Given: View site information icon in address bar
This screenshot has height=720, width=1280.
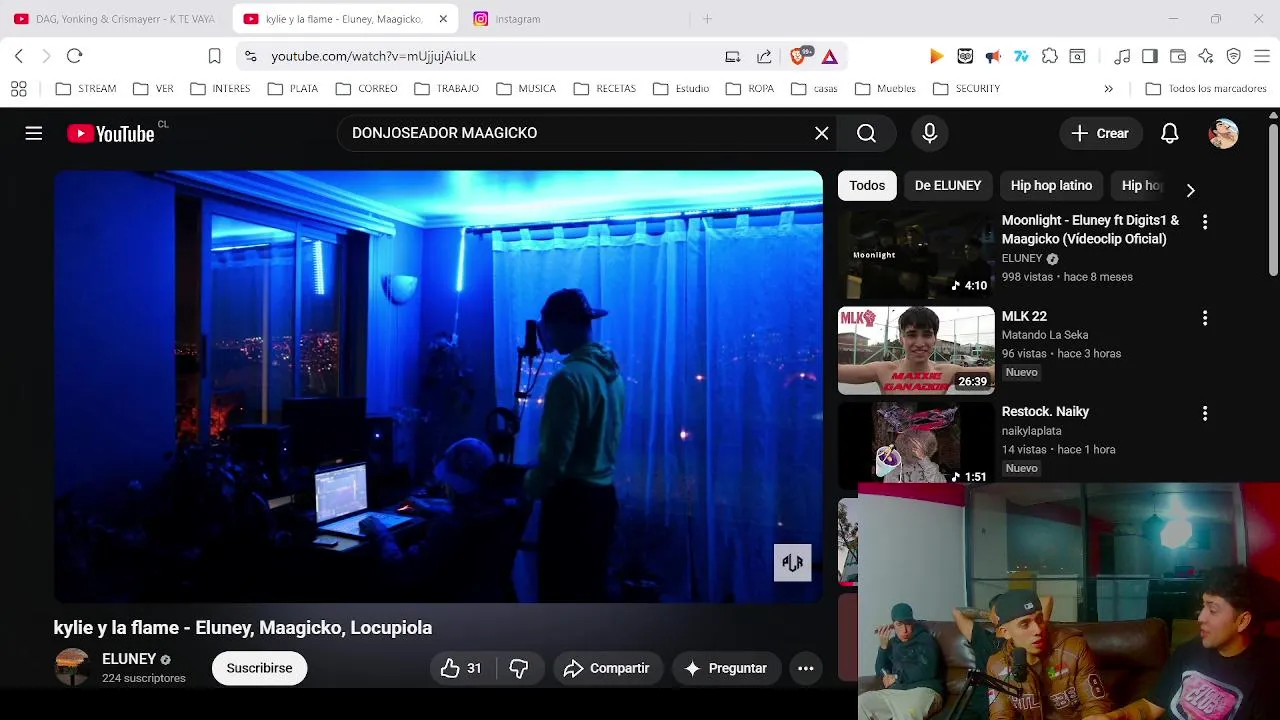Looking at the screenshot, I should point(250,56).
